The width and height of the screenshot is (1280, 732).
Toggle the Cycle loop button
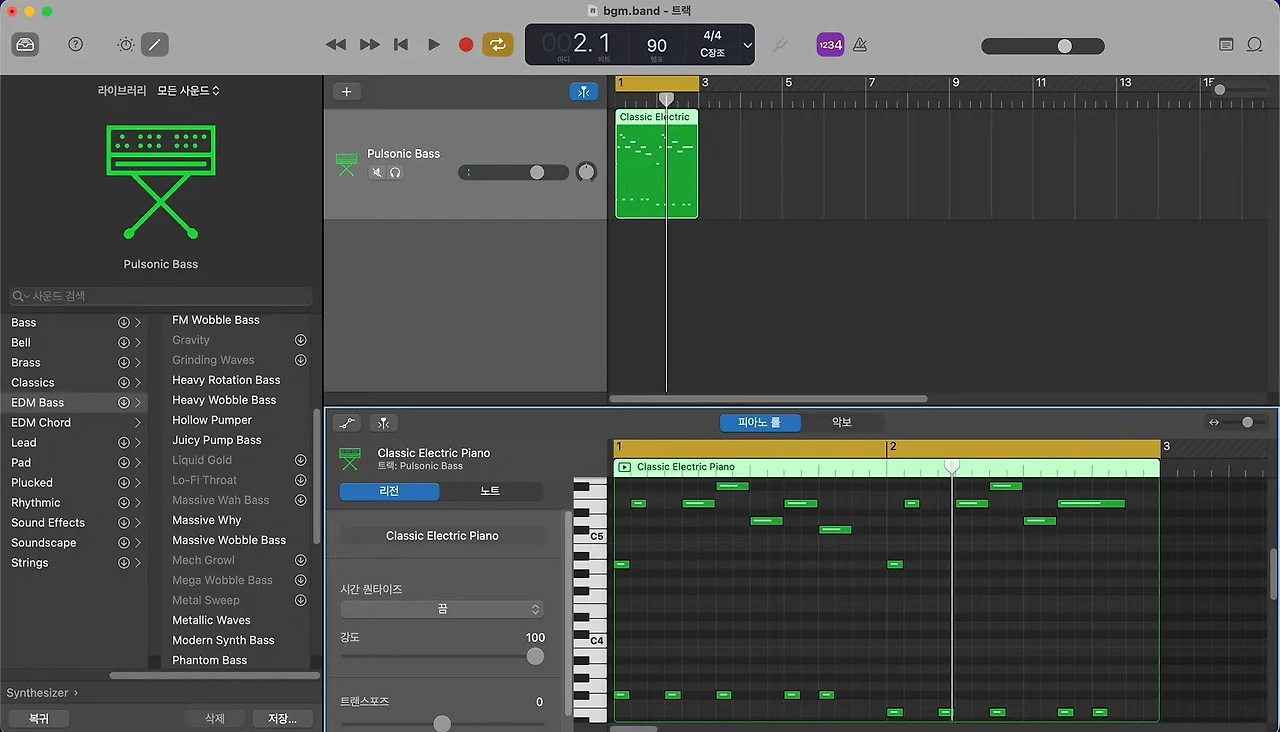(x=497, y=45)
